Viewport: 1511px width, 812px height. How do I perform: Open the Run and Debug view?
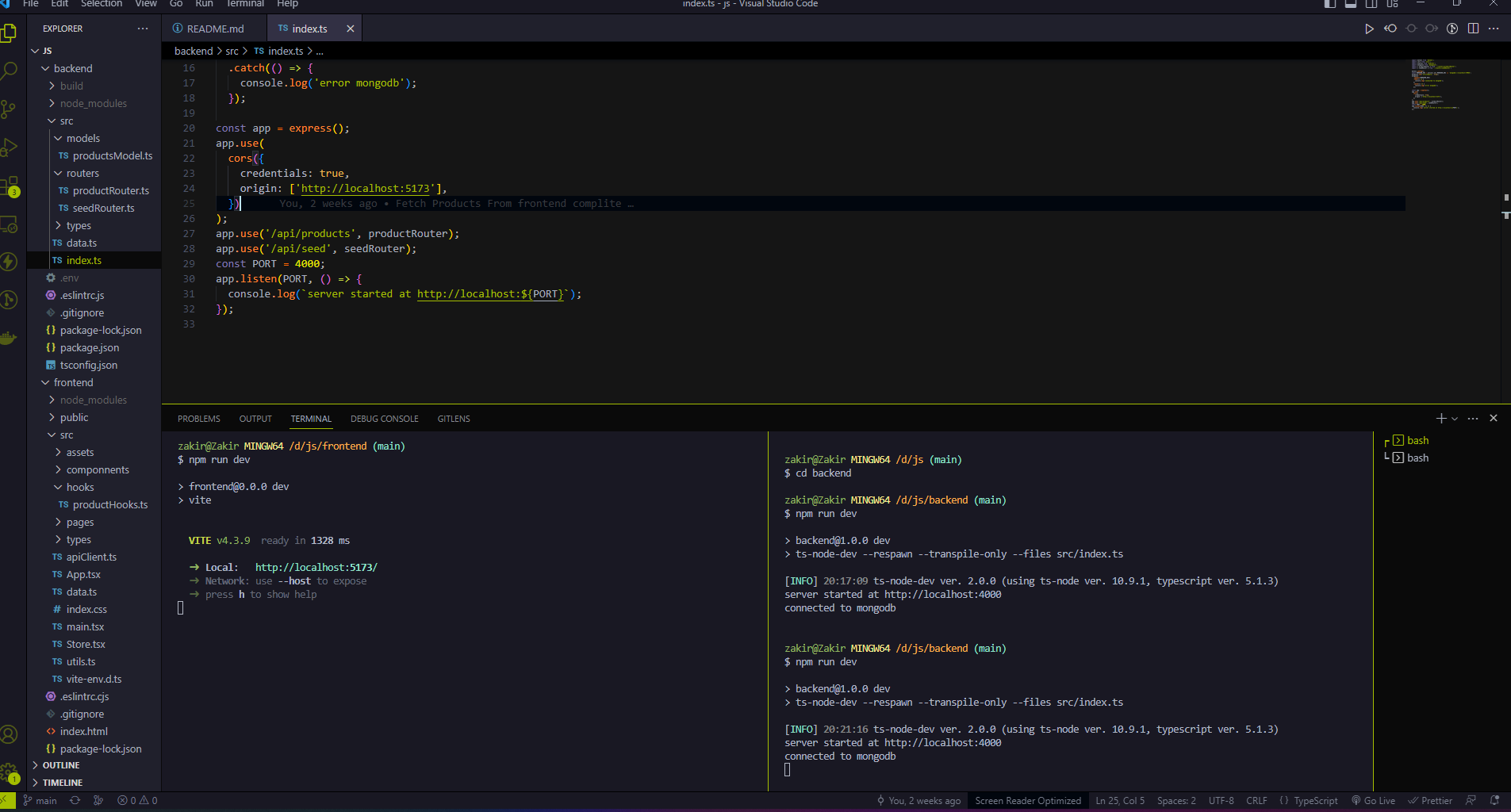pyautogui.click(x=10, y=147)
